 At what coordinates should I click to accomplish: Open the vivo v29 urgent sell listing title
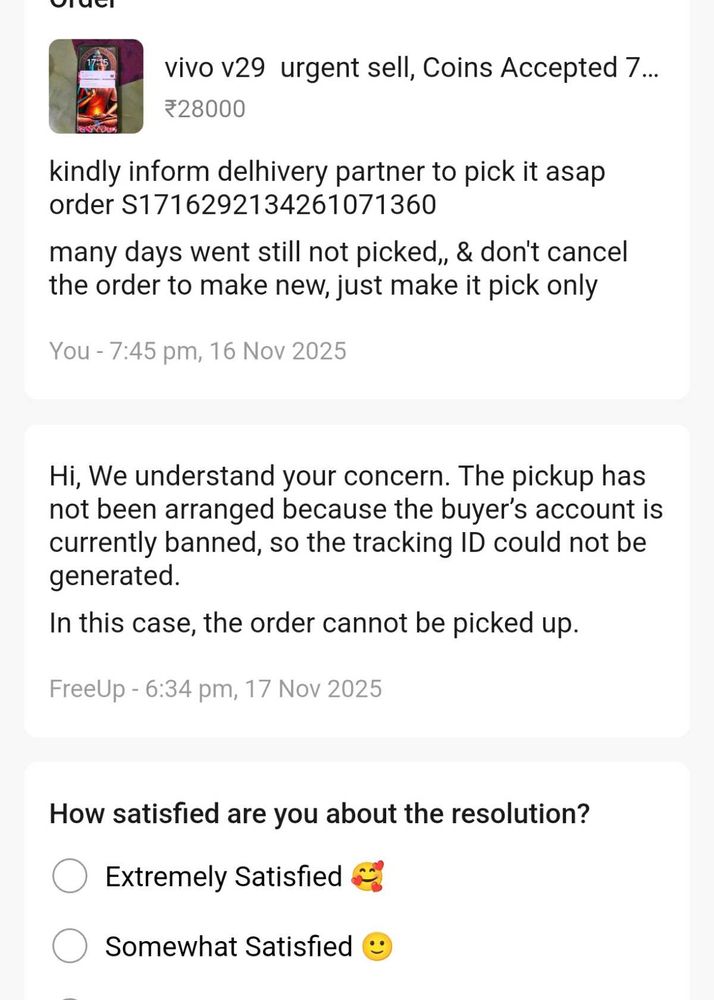pos(411,68)
